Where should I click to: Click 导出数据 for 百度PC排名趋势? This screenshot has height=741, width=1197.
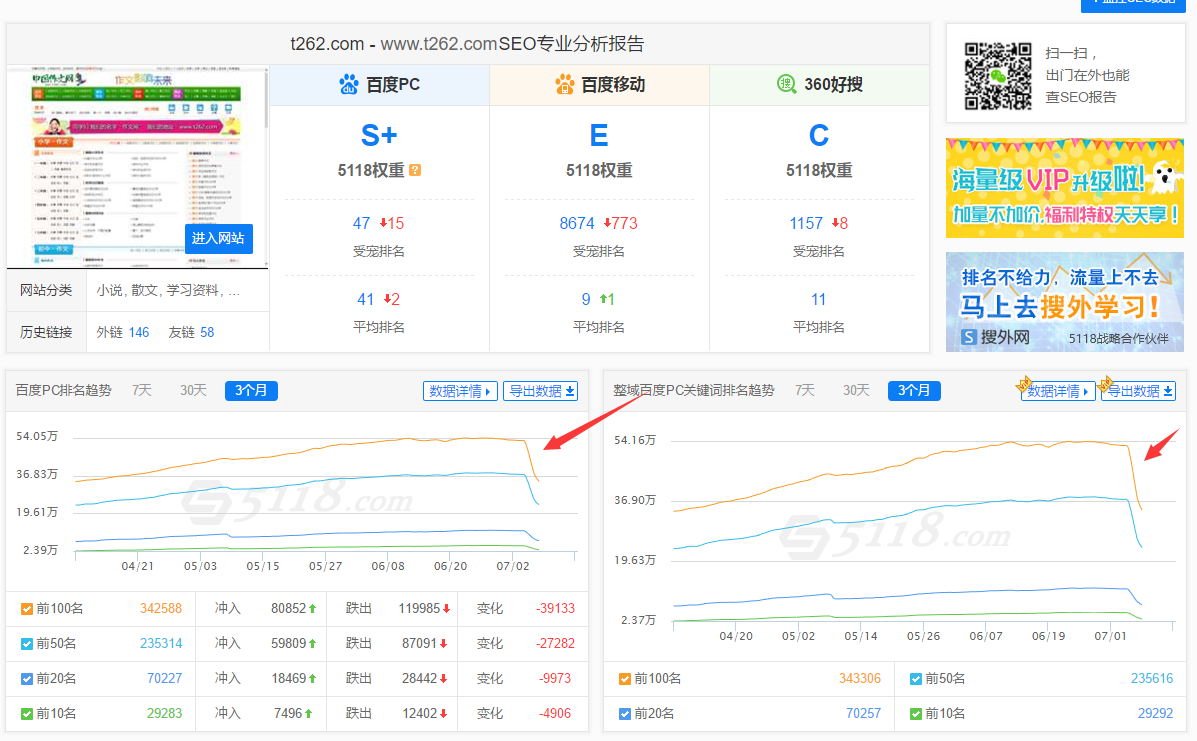click(x=540, y=391)
